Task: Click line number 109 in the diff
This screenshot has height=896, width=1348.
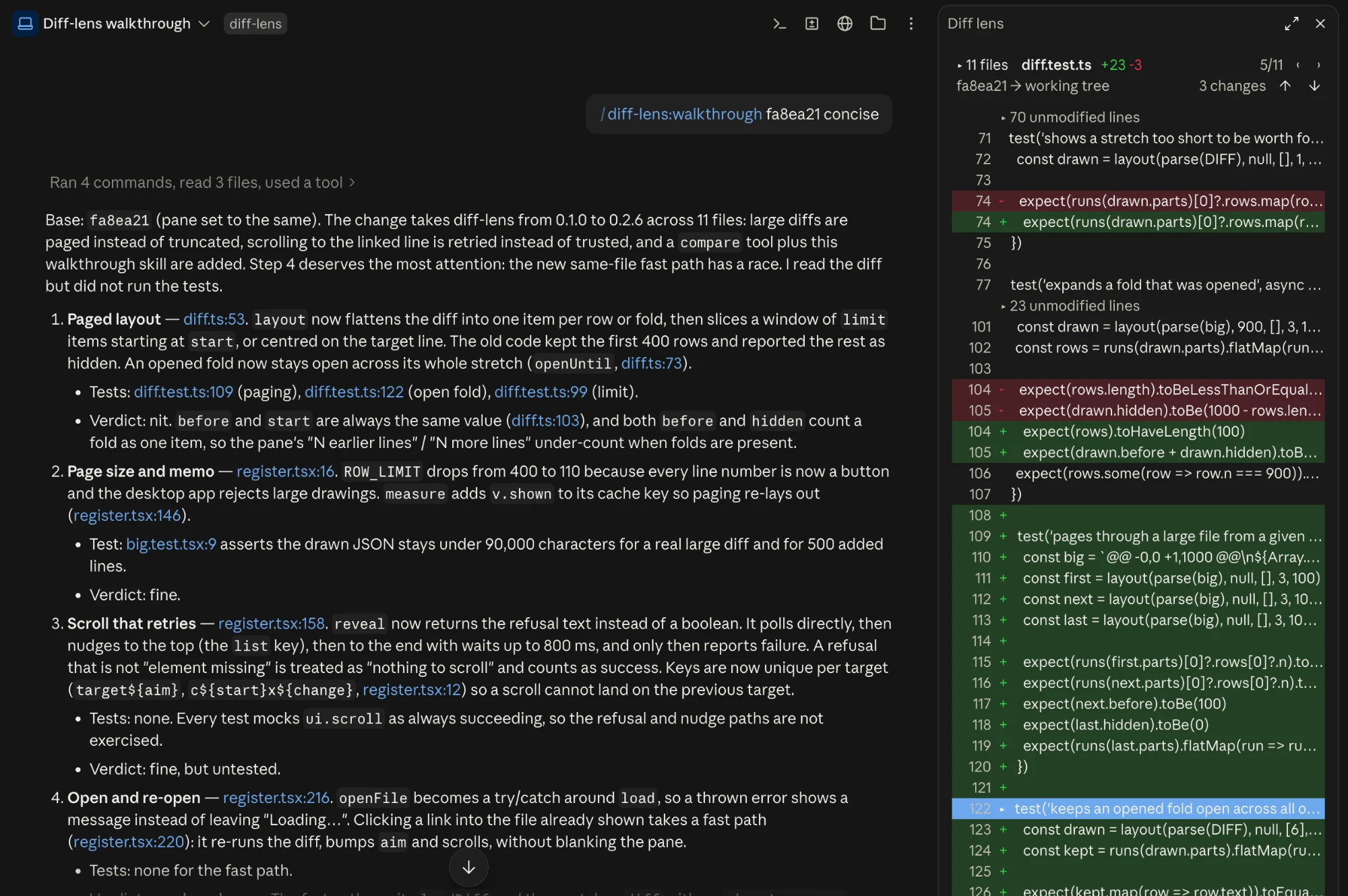Action: 979,536
